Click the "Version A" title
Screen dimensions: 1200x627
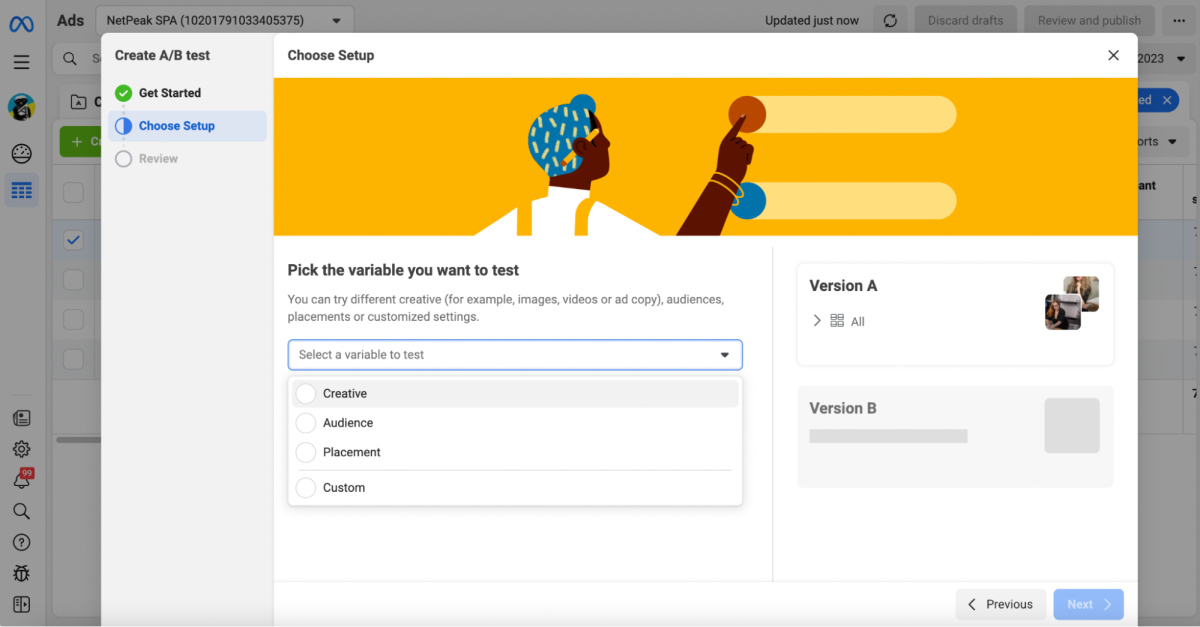point(843,286)
